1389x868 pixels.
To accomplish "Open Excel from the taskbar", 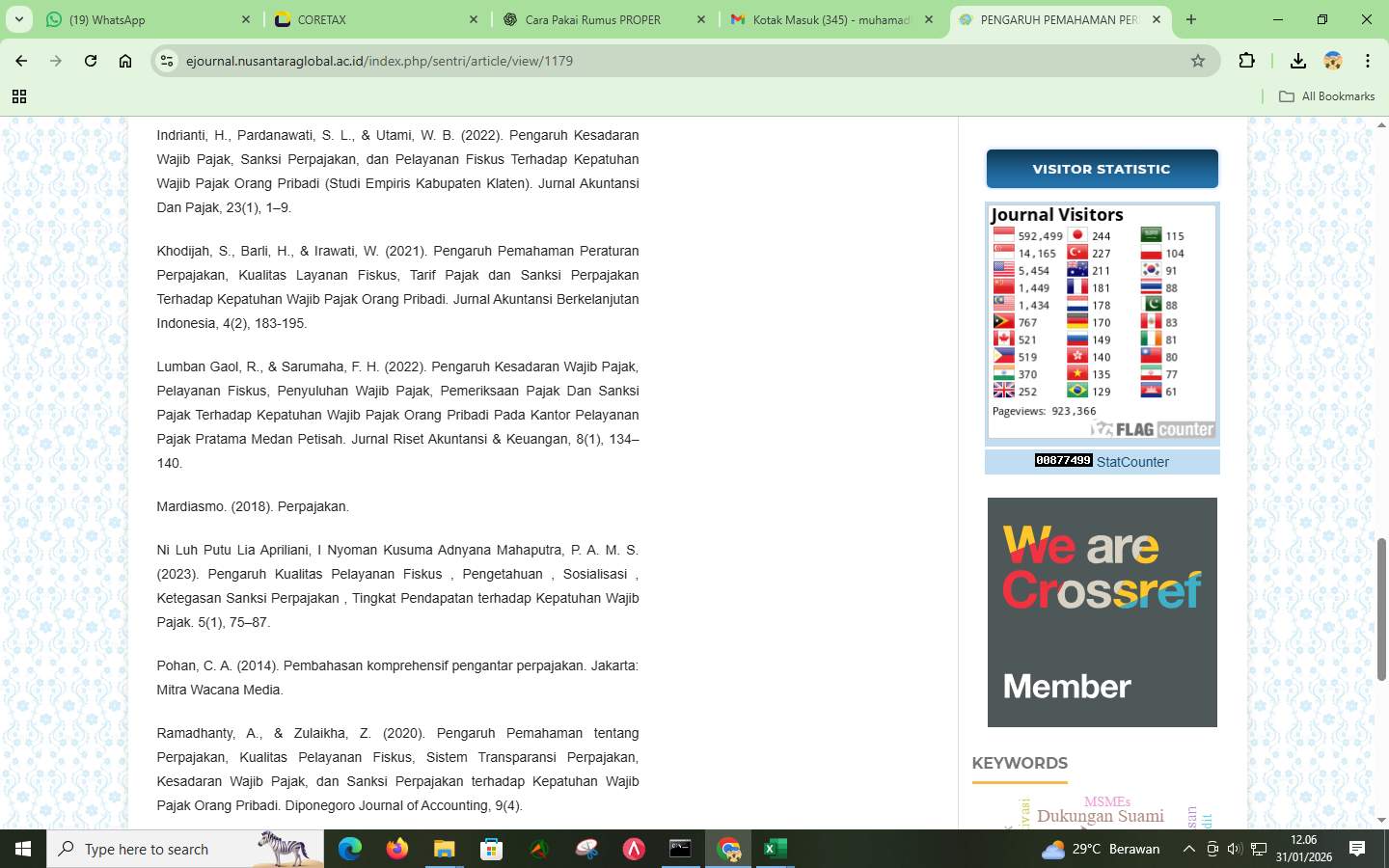I will [775, 849].
